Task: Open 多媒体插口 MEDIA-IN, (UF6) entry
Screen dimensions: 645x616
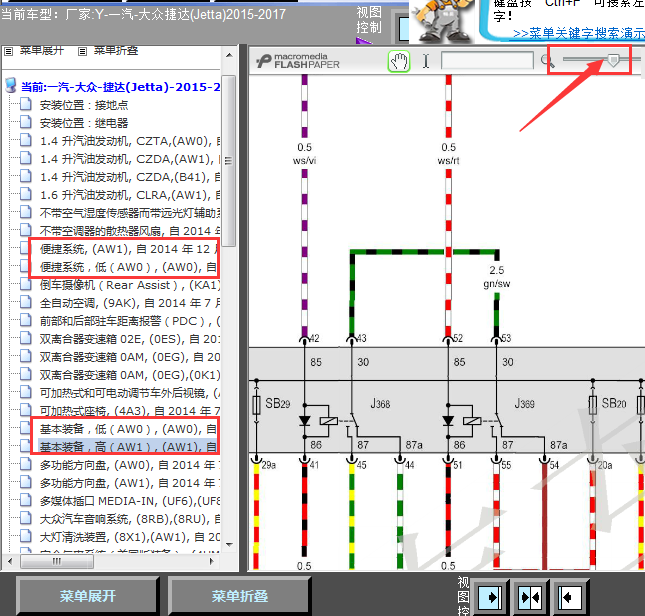Action: coord(130,501)
